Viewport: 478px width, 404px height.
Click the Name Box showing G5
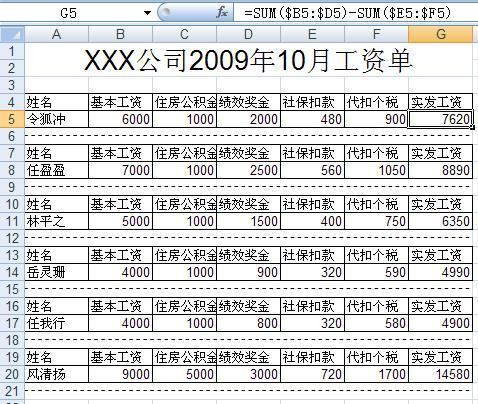point(68,13)
